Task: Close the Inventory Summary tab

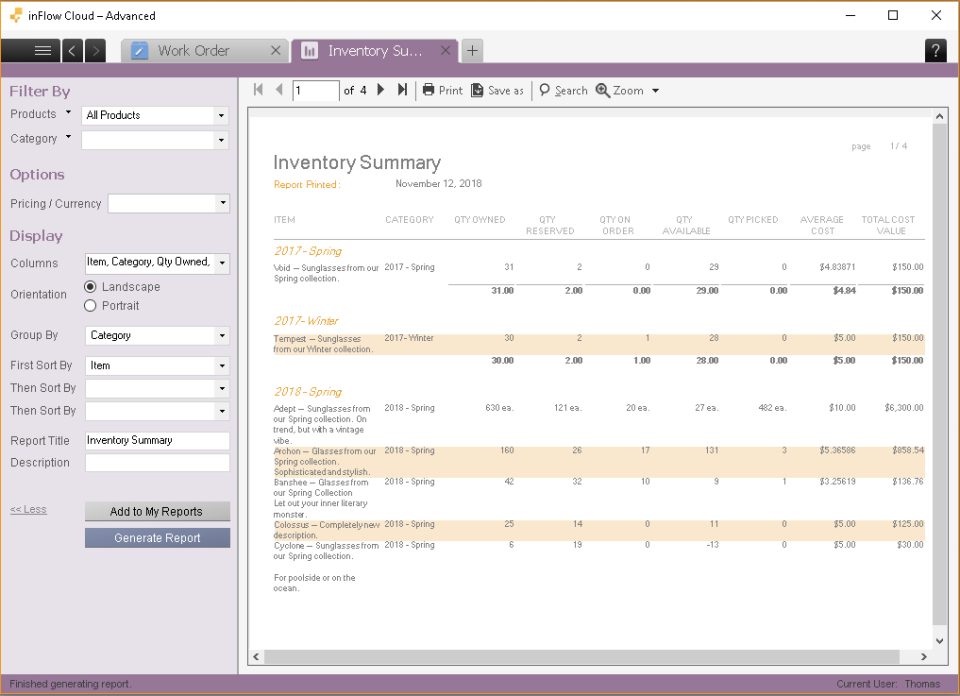Action: point(445,50)
